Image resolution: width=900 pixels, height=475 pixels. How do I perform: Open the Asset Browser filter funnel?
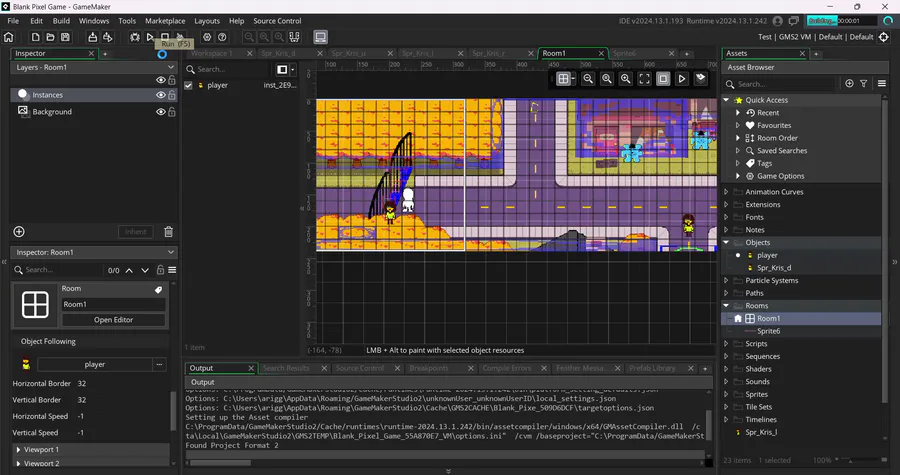click(x=864, y=84)
